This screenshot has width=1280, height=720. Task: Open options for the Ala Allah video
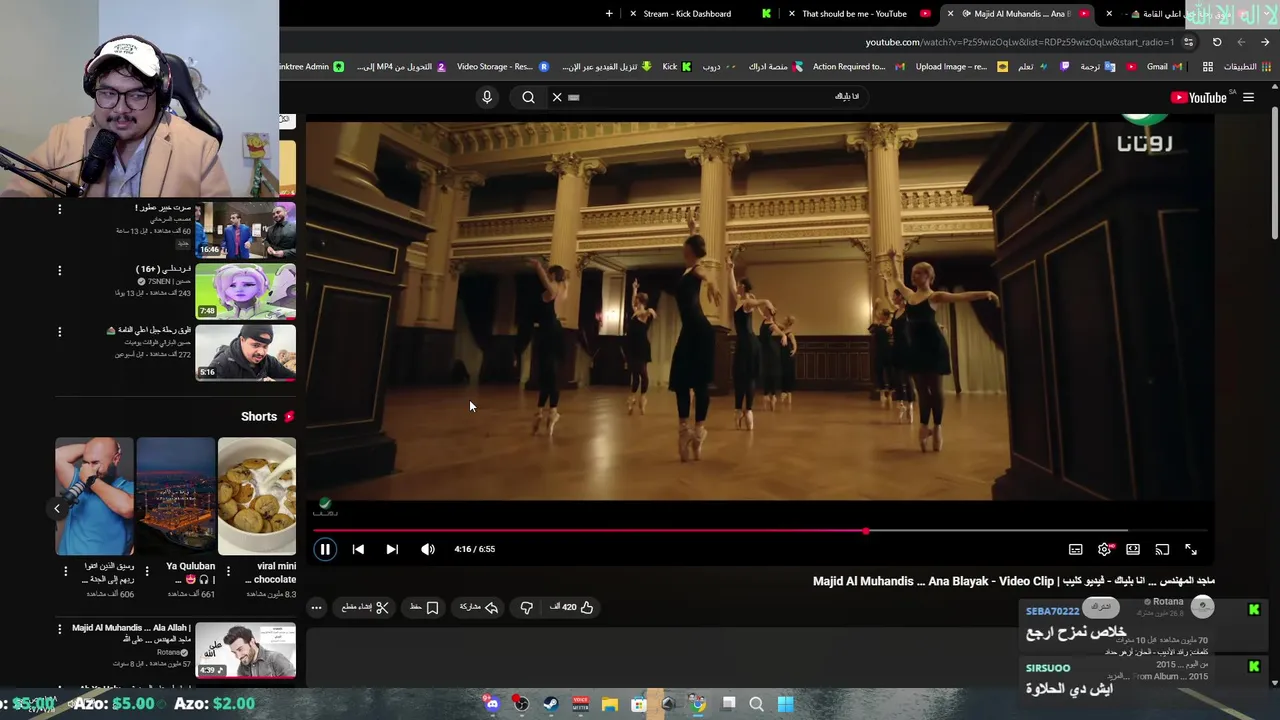click(x=59, y=629)
